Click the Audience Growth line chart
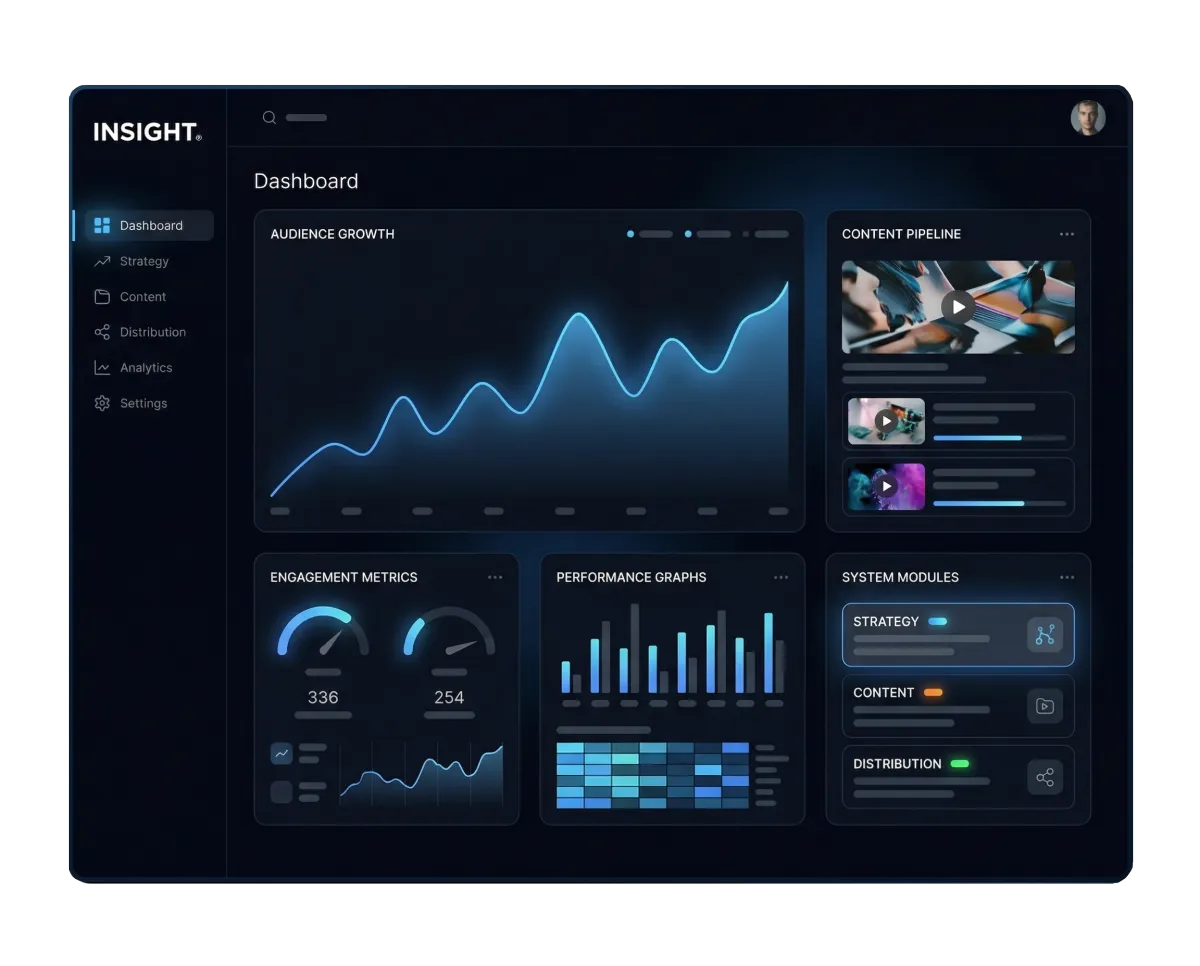 tap(529, 390)
